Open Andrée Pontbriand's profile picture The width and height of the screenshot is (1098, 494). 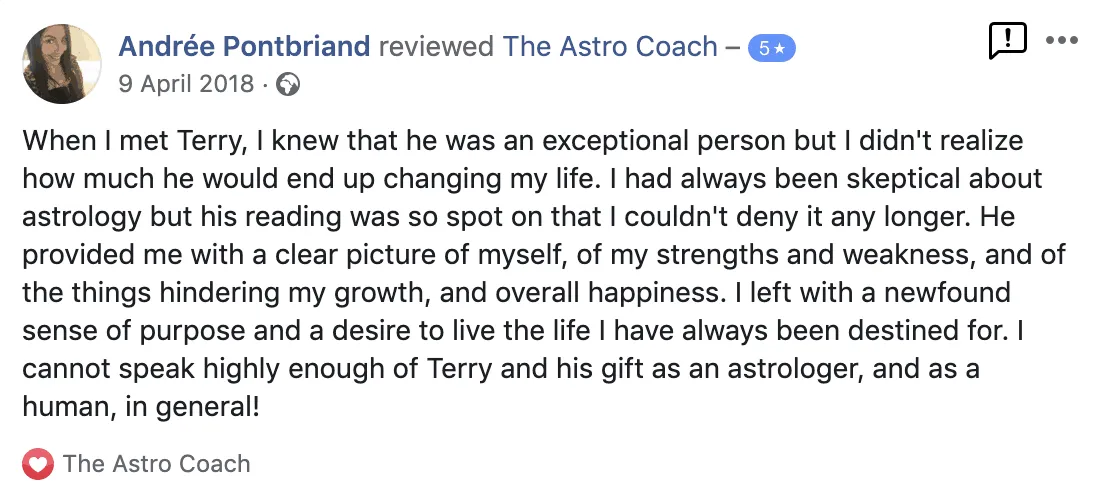(x=61, y=64)
